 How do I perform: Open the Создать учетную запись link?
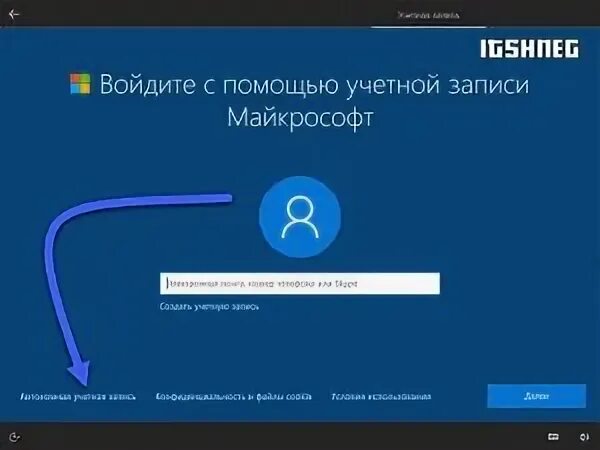(x=209, y=307)
